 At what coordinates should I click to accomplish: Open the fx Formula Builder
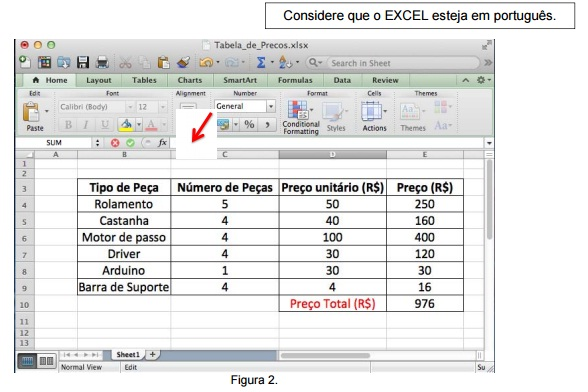click(x=162, y=143)
